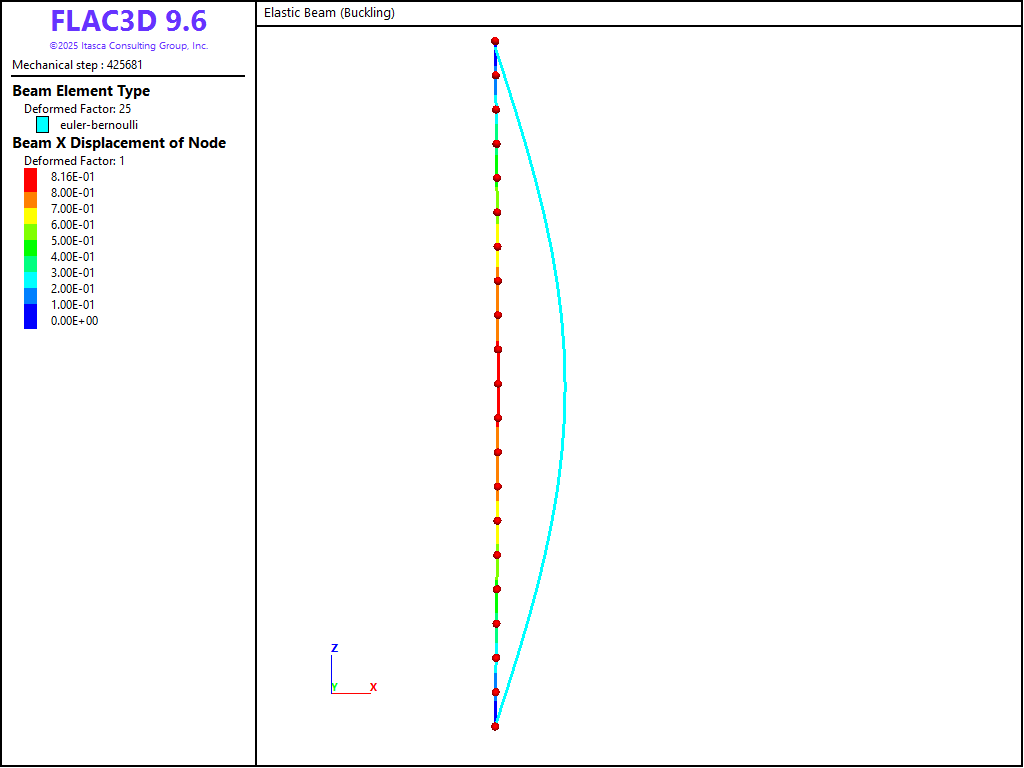Image resolution: width=1024 pixels, height=768 pixels.
Task: Click the Deformed Factor: 25 label
Action: point(77,109)
